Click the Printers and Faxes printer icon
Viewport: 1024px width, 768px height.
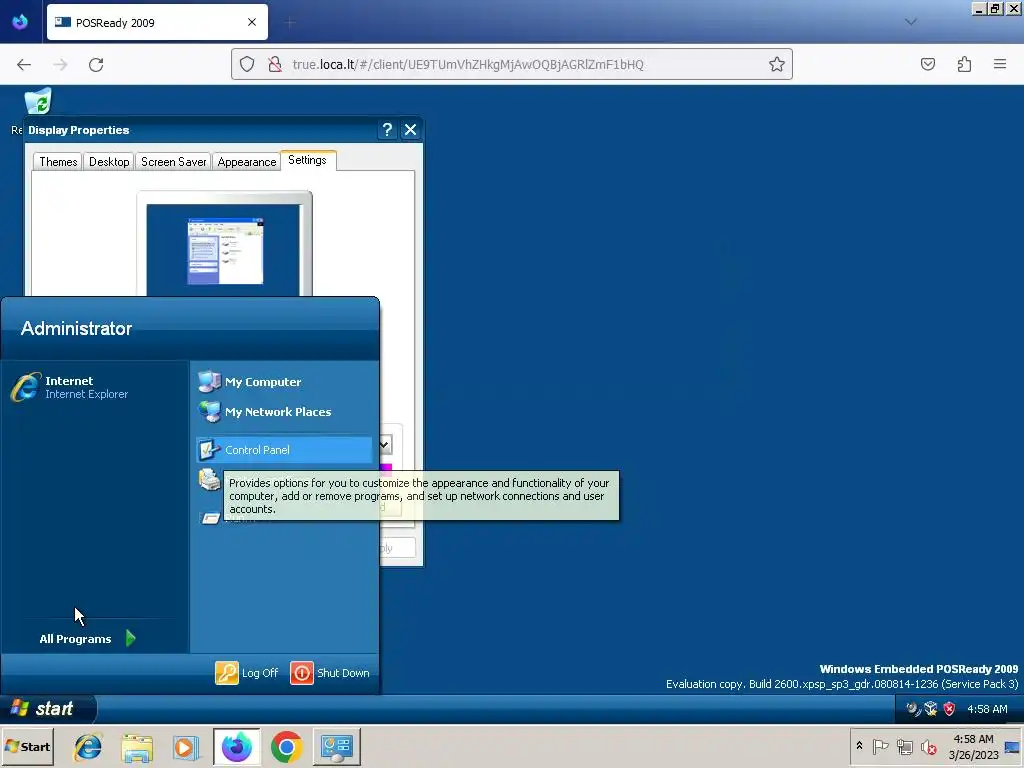[210, 479]
